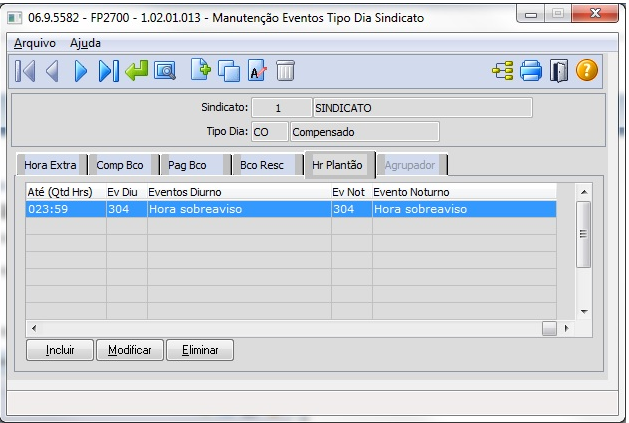Screen dimensions: 629x423
Task: Close the Manutenção Eventos window
Action: tap(595, 14)
